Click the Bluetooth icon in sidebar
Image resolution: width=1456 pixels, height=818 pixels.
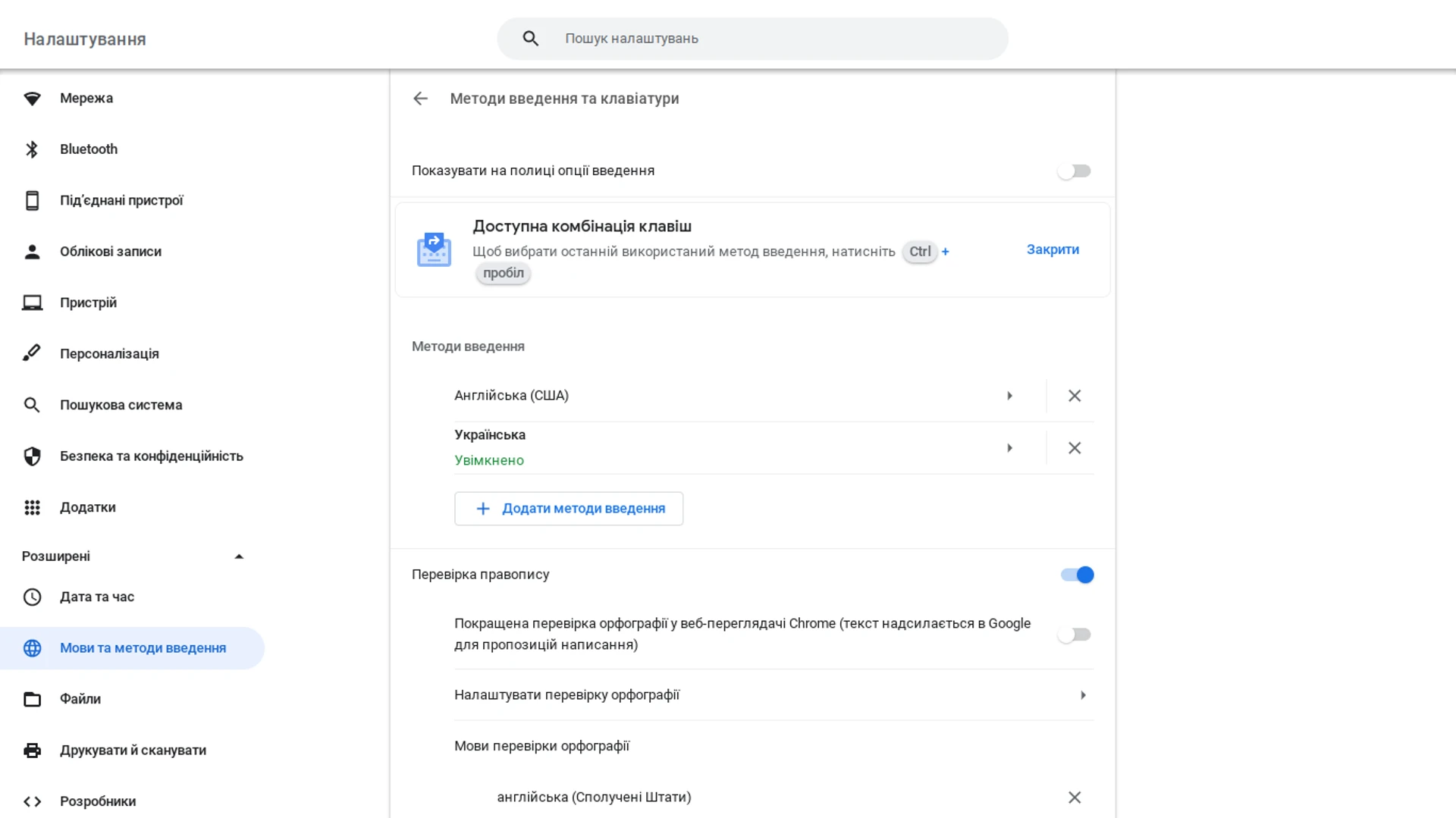[32, 149]
